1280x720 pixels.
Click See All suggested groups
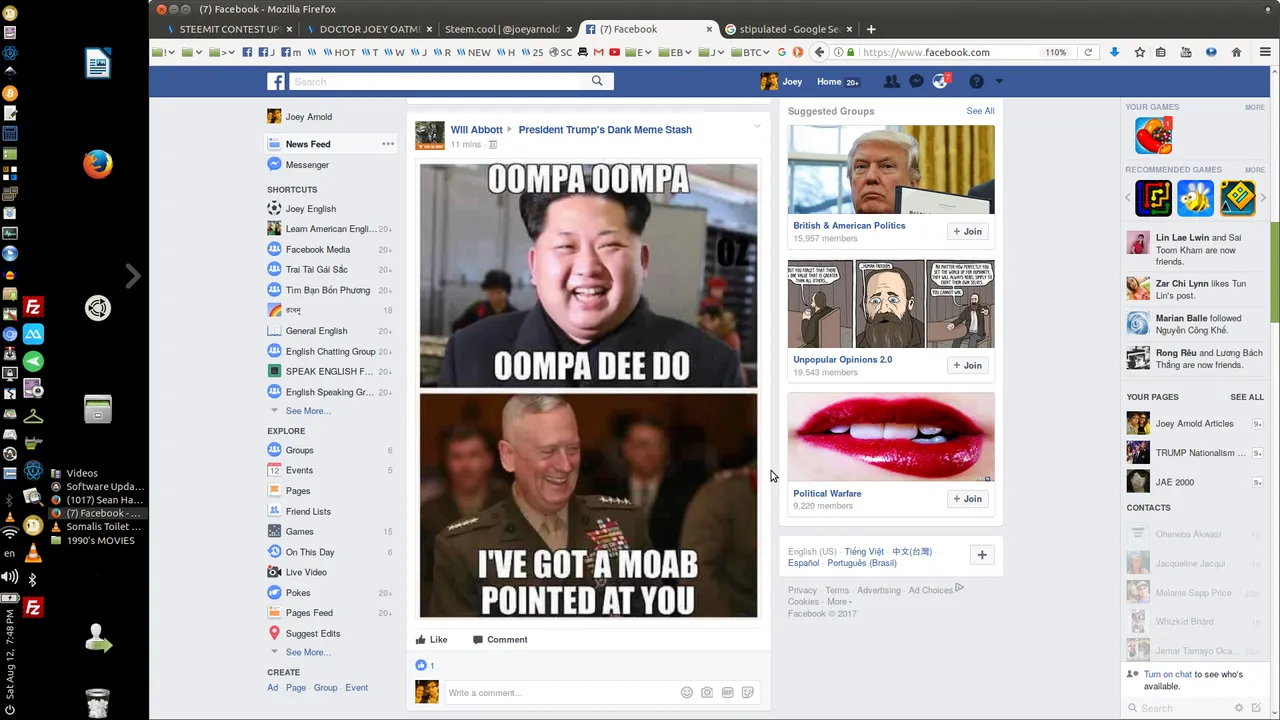980,111
